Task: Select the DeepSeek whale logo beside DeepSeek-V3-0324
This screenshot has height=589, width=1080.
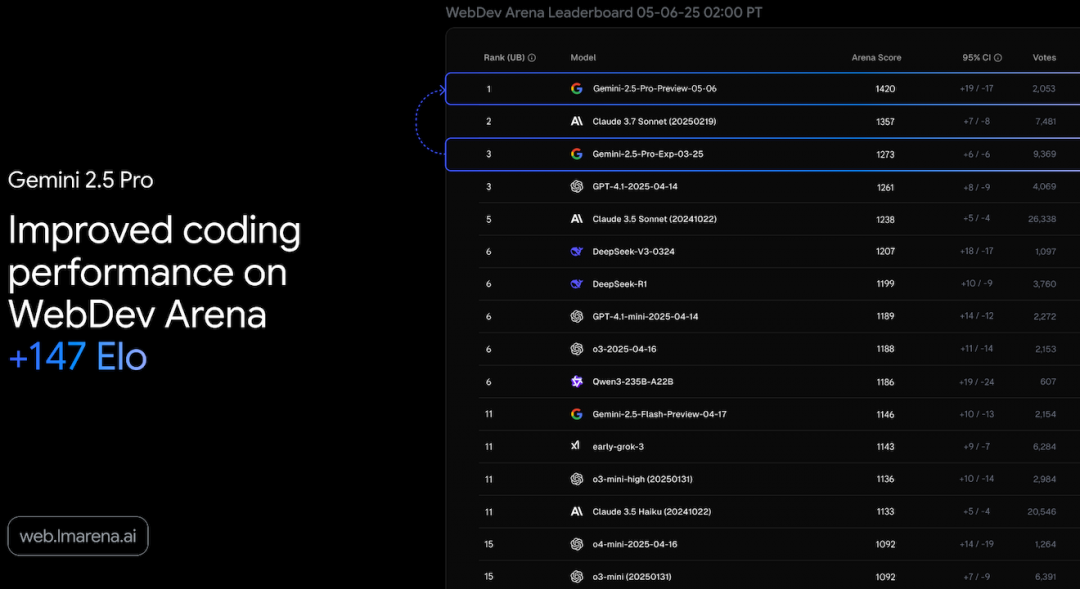Action: tap(577, 251)
